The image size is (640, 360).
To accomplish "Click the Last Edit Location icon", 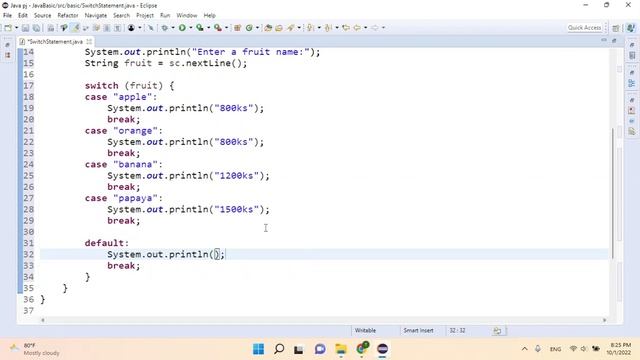I will tap(346, 28).
